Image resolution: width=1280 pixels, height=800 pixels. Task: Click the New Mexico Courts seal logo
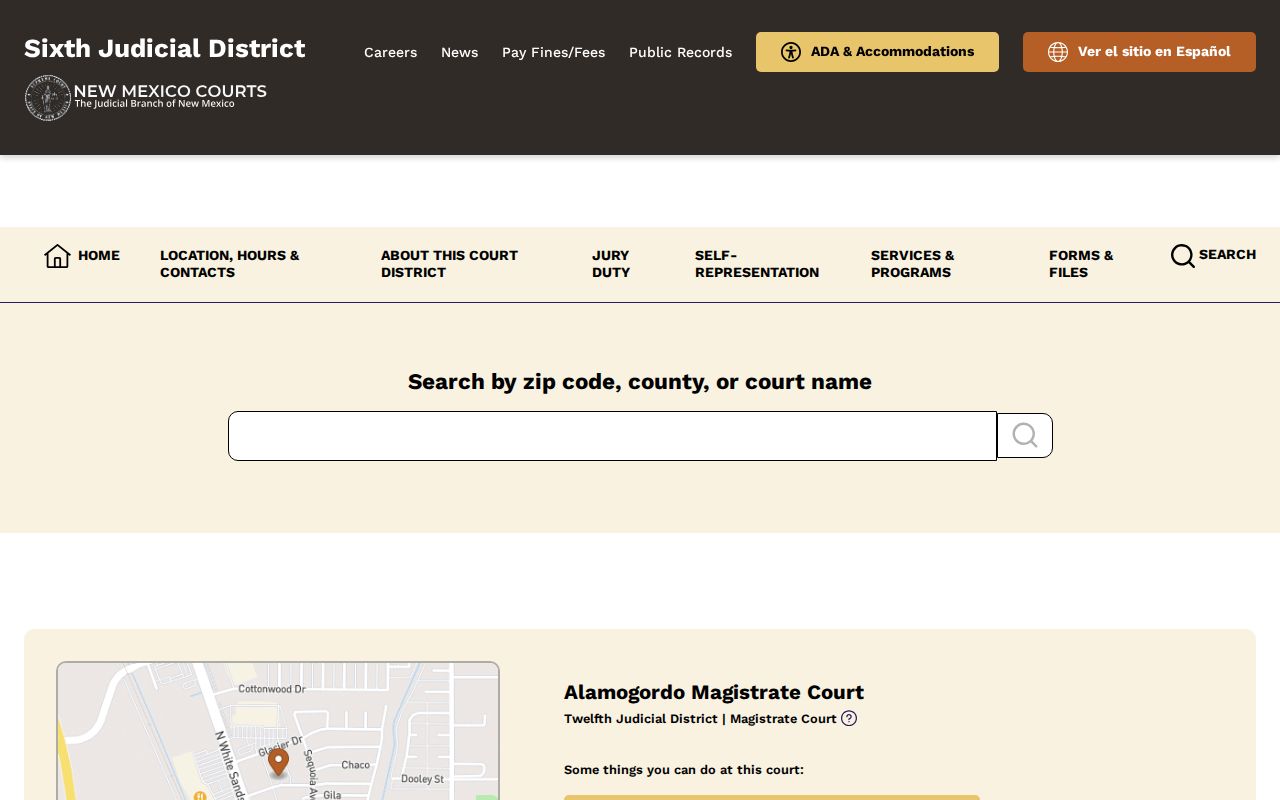(x=47, y=98)
